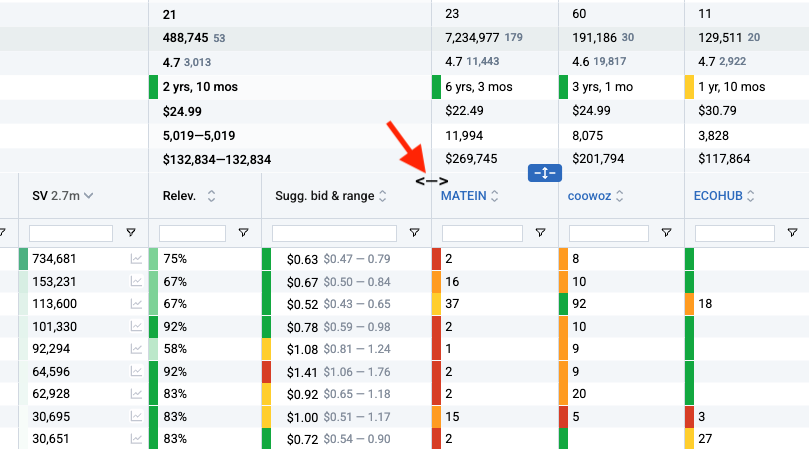Viewport: 809px width, 449px height.
Task: Show trend chart for 92,294 row
Action: (136, 349)
